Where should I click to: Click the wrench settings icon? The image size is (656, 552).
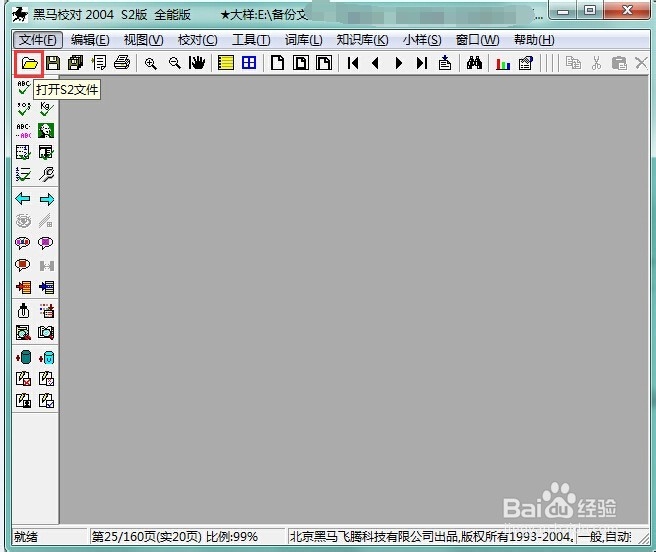(46, 174)
